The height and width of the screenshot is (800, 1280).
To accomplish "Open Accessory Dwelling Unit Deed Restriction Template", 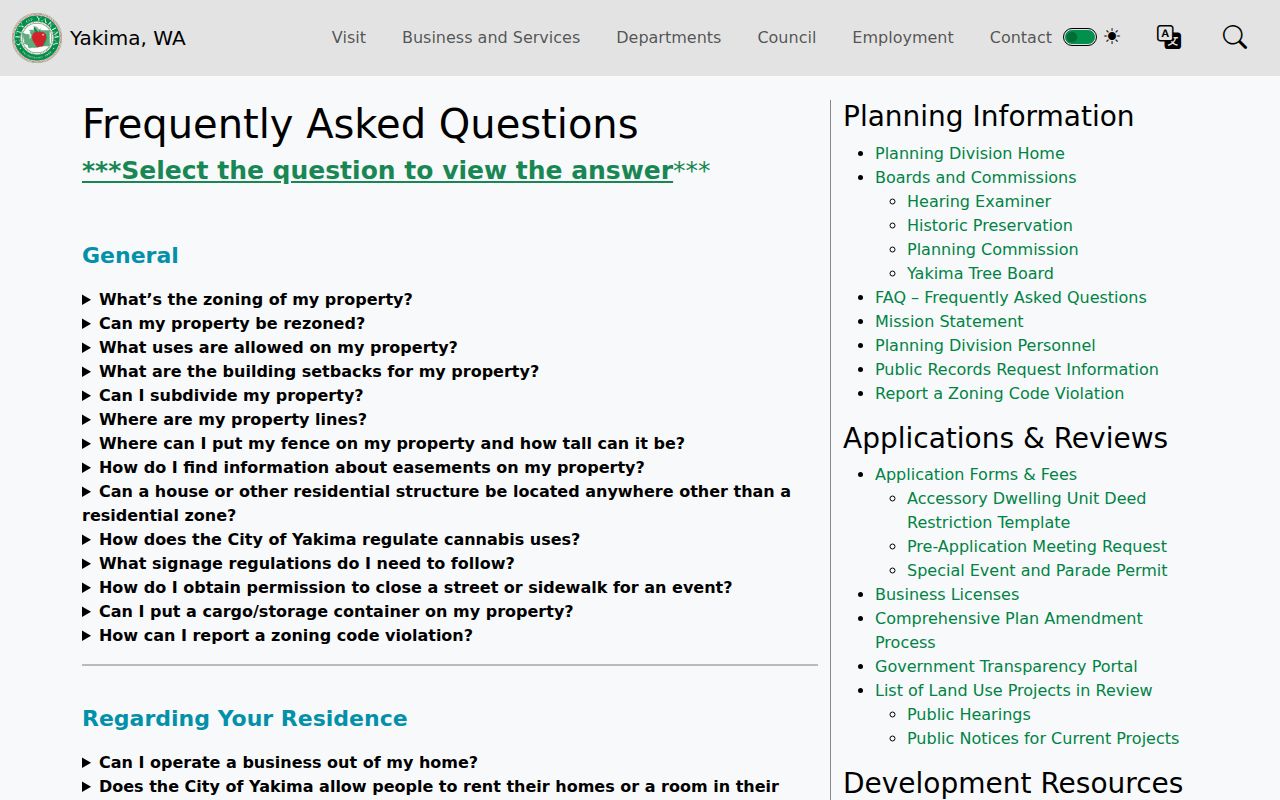I will tap(1027, 510).
